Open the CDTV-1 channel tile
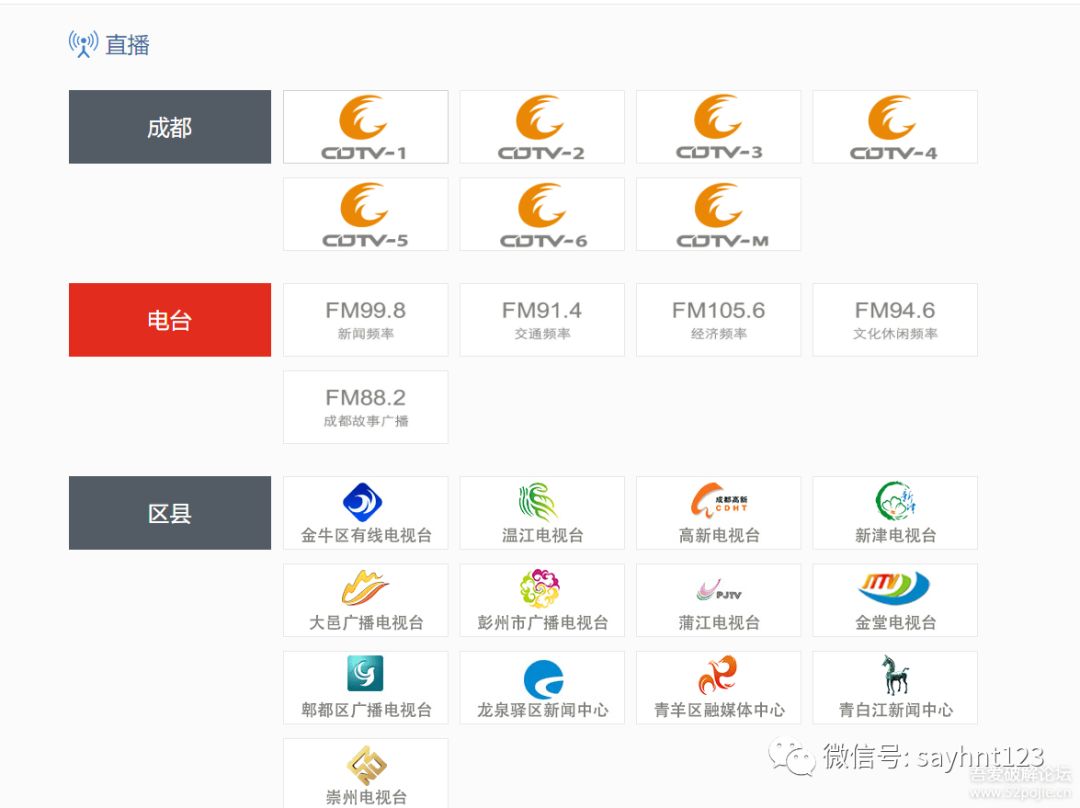The image size is (1080, 808). pyautogui.click(x=365, y=127)
